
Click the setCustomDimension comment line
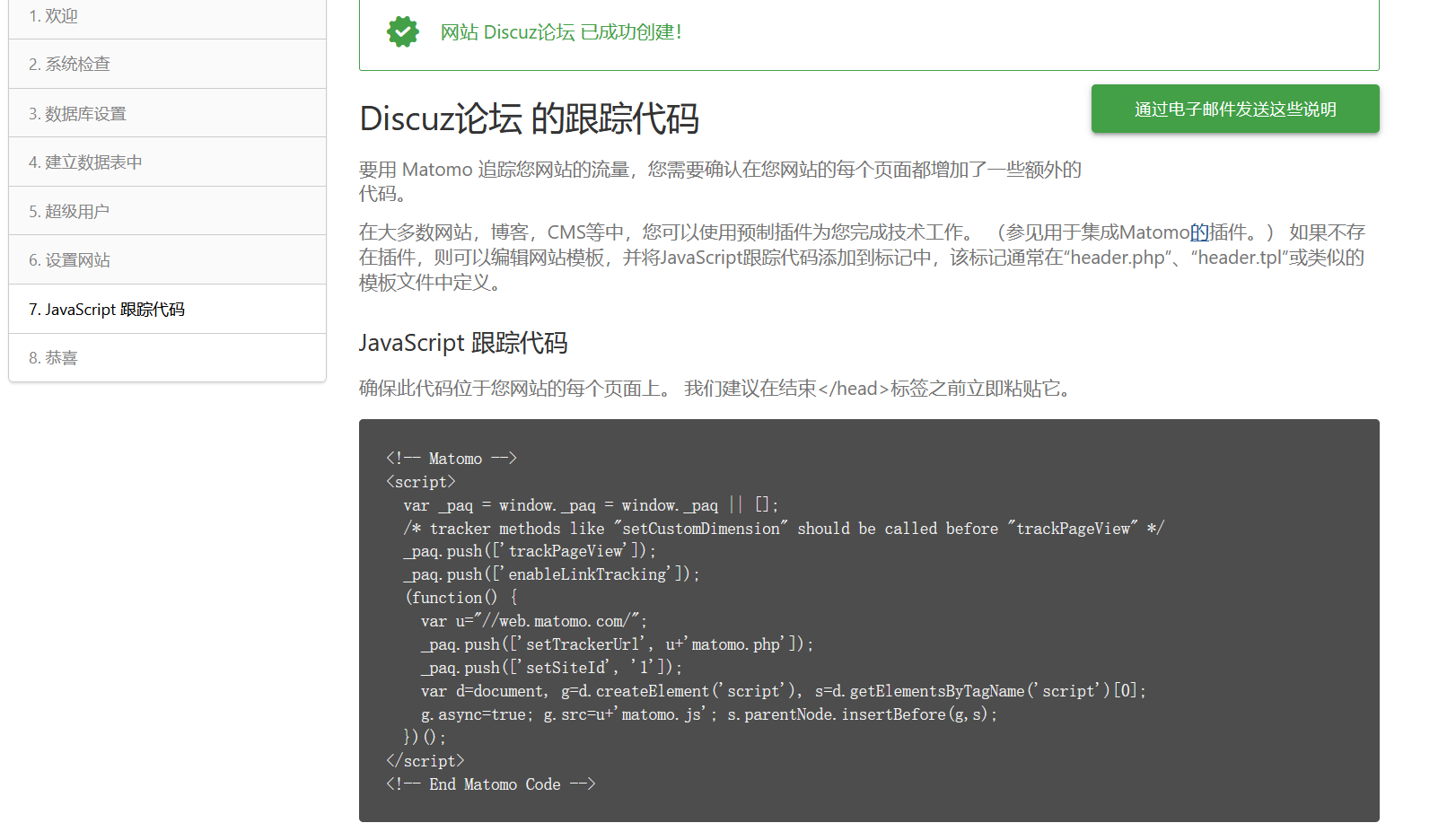click(x=784, y=529)
